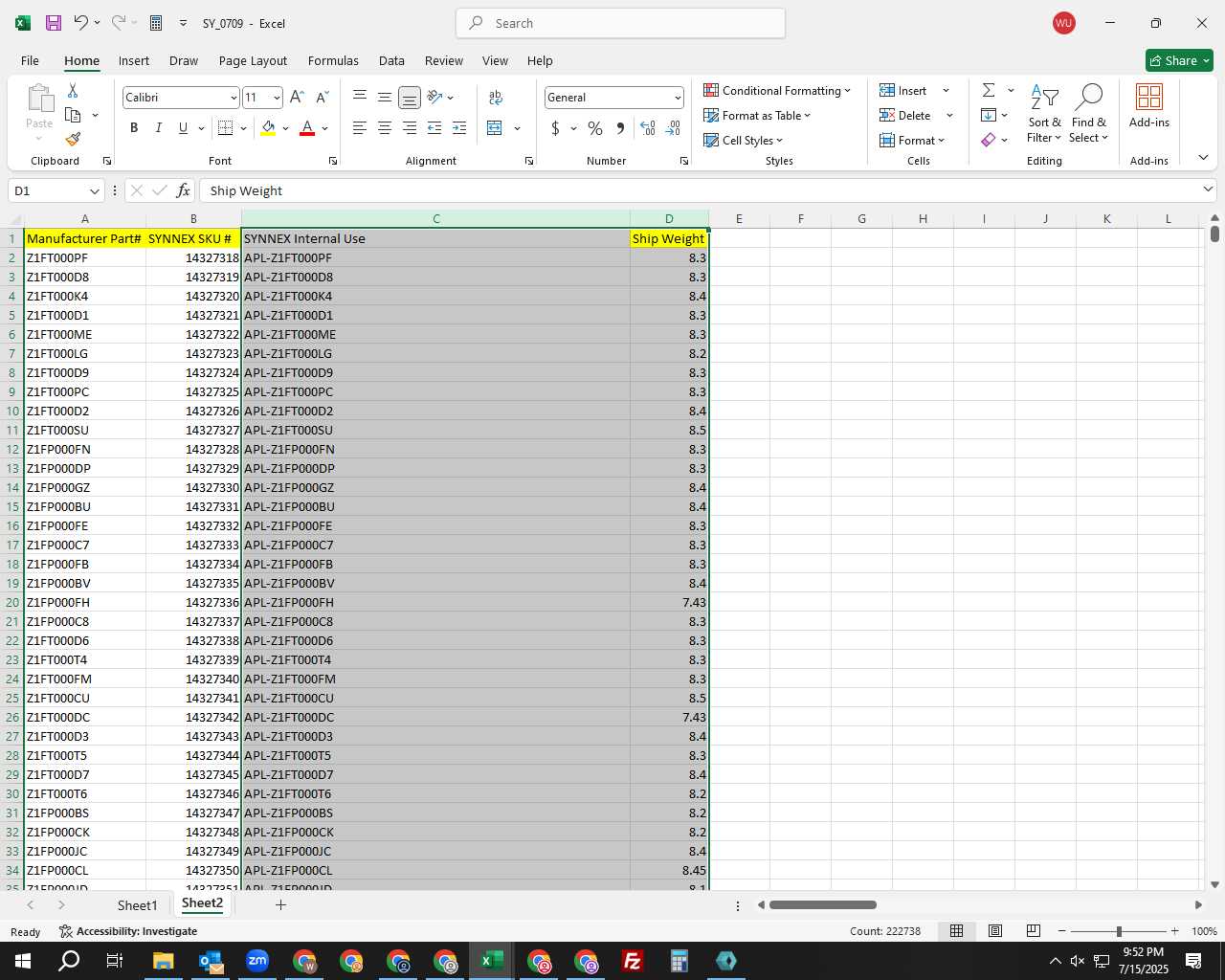This screenshot has height=980, width=1225.
Task: Open the Insert Function fx dialog
Action: pyautogui.click(x=184, y=190)
